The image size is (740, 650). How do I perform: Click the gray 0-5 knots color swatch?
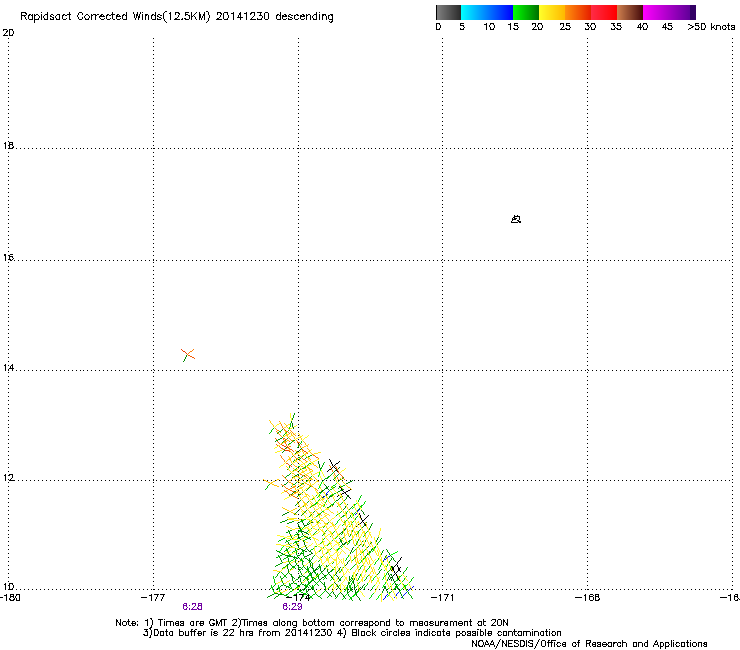pyautogui.click(x=448, y=12)
